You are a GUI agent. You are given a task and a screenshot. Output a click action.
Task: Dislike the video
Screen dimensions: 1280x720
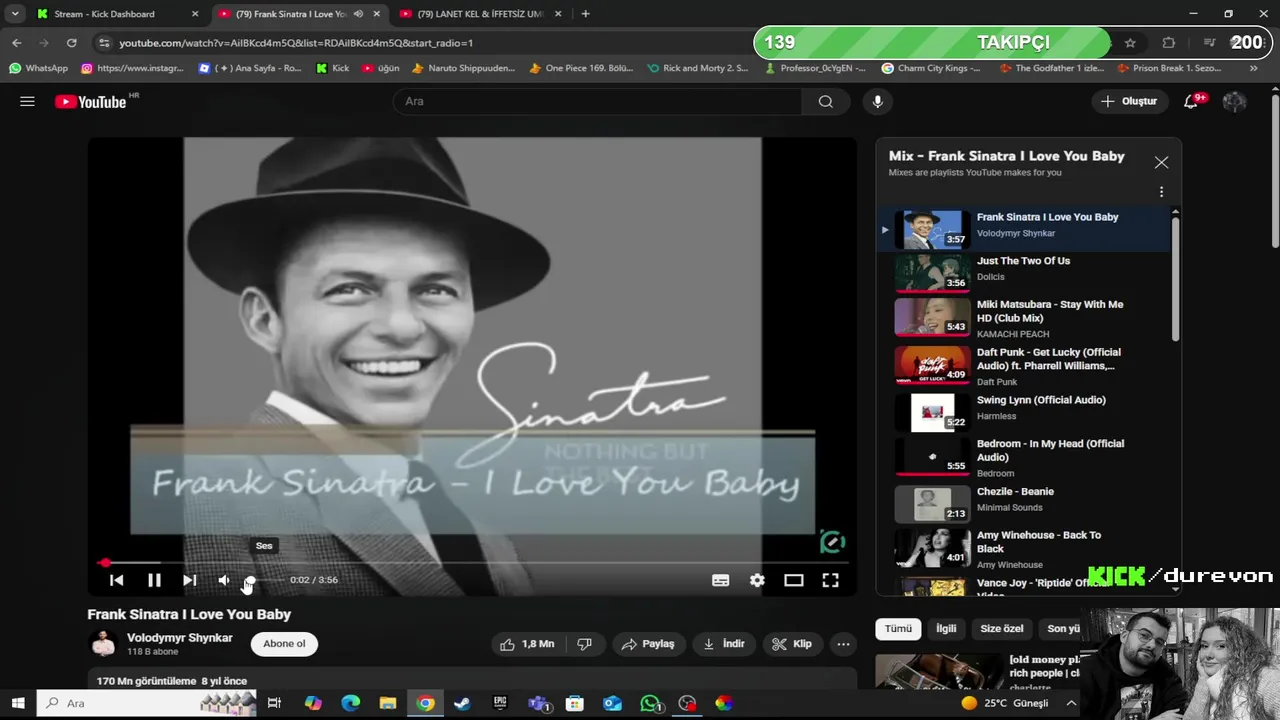(585, 644)
